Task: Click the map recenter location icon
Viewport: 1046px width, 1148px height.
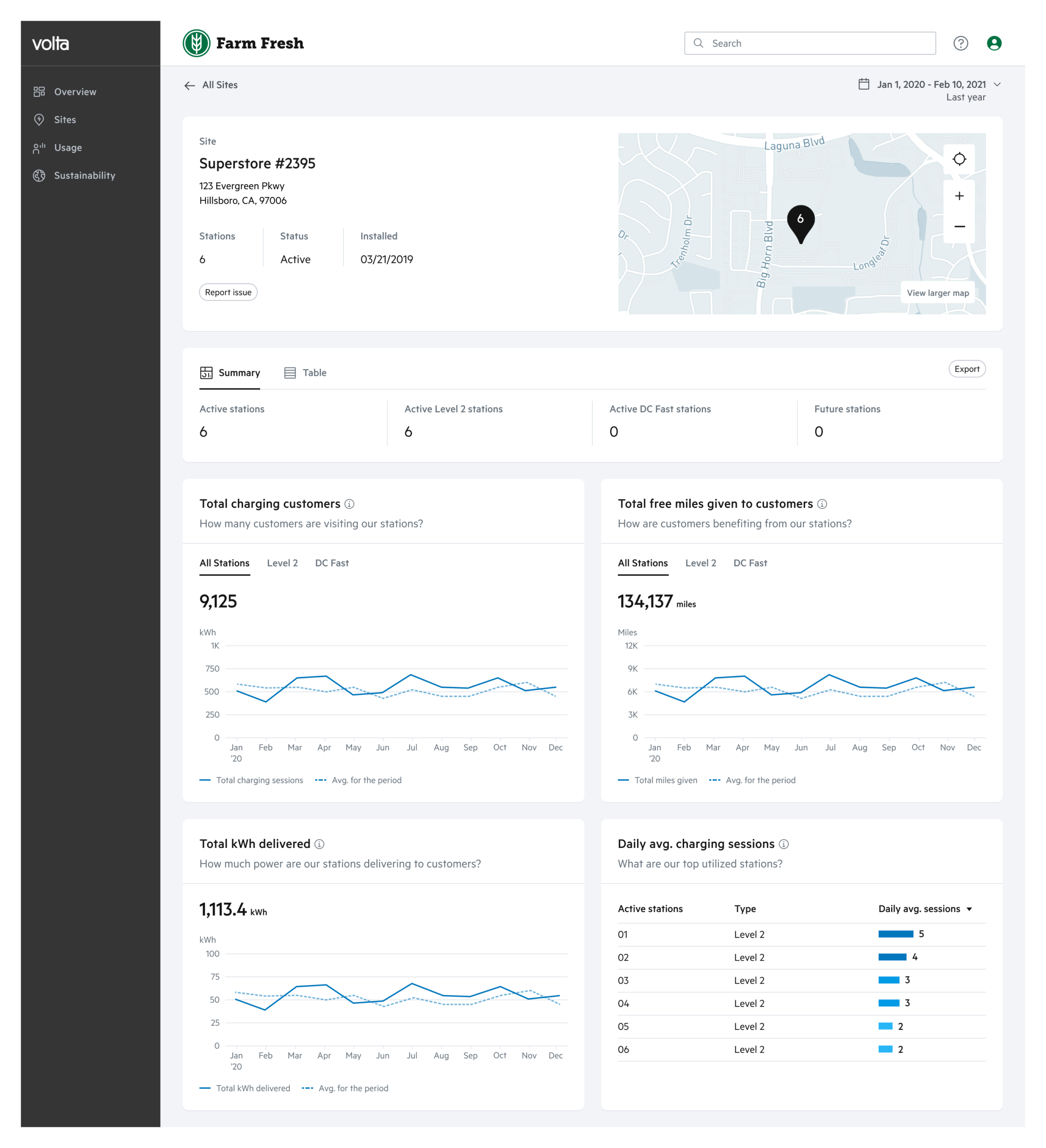Action: tap(959, 159)
